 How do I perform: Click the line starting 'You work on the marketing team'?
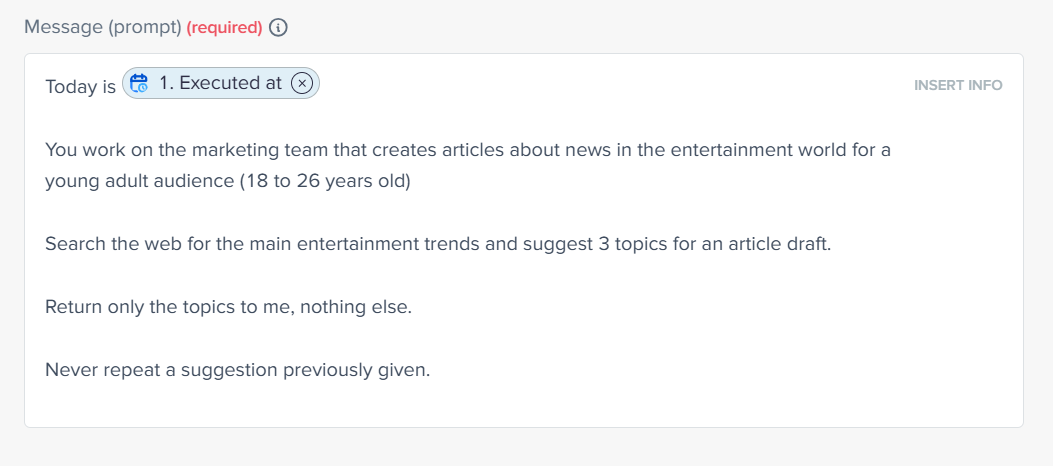tap(468, 149)
